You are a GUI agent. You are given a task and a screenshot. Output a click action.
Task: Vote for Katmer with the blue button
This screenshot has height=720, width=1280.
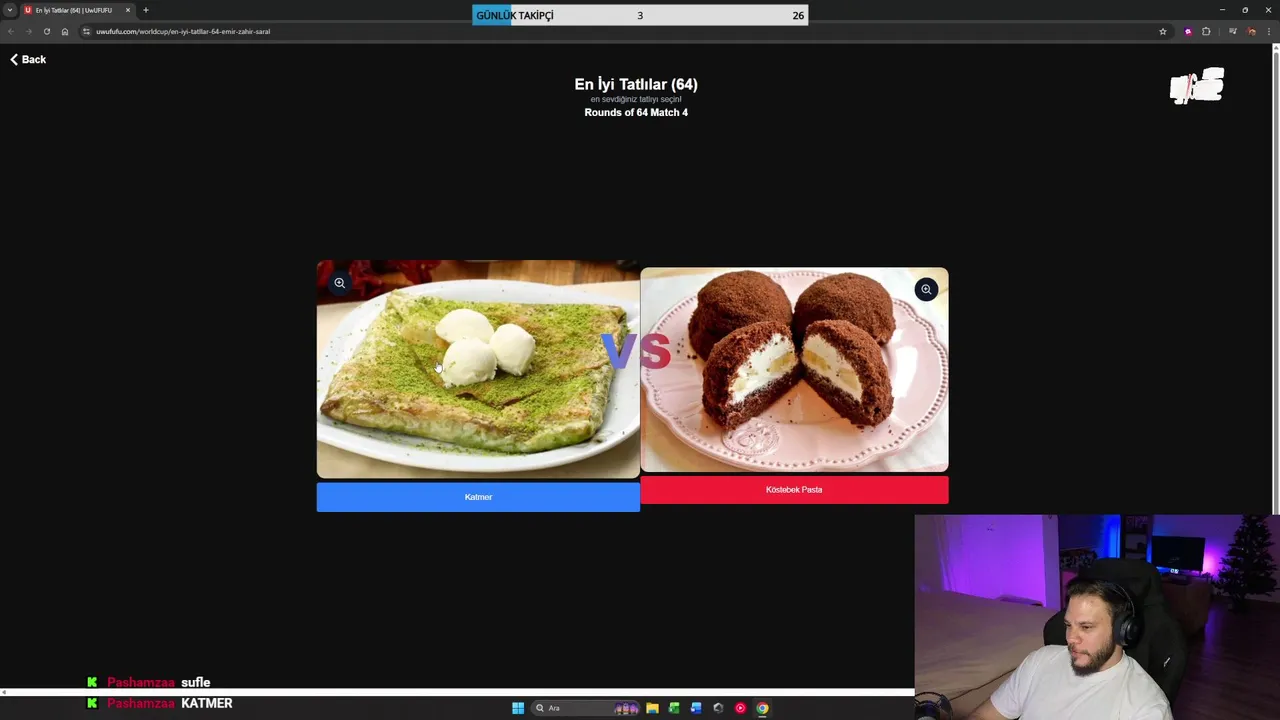tap(478, 497)
